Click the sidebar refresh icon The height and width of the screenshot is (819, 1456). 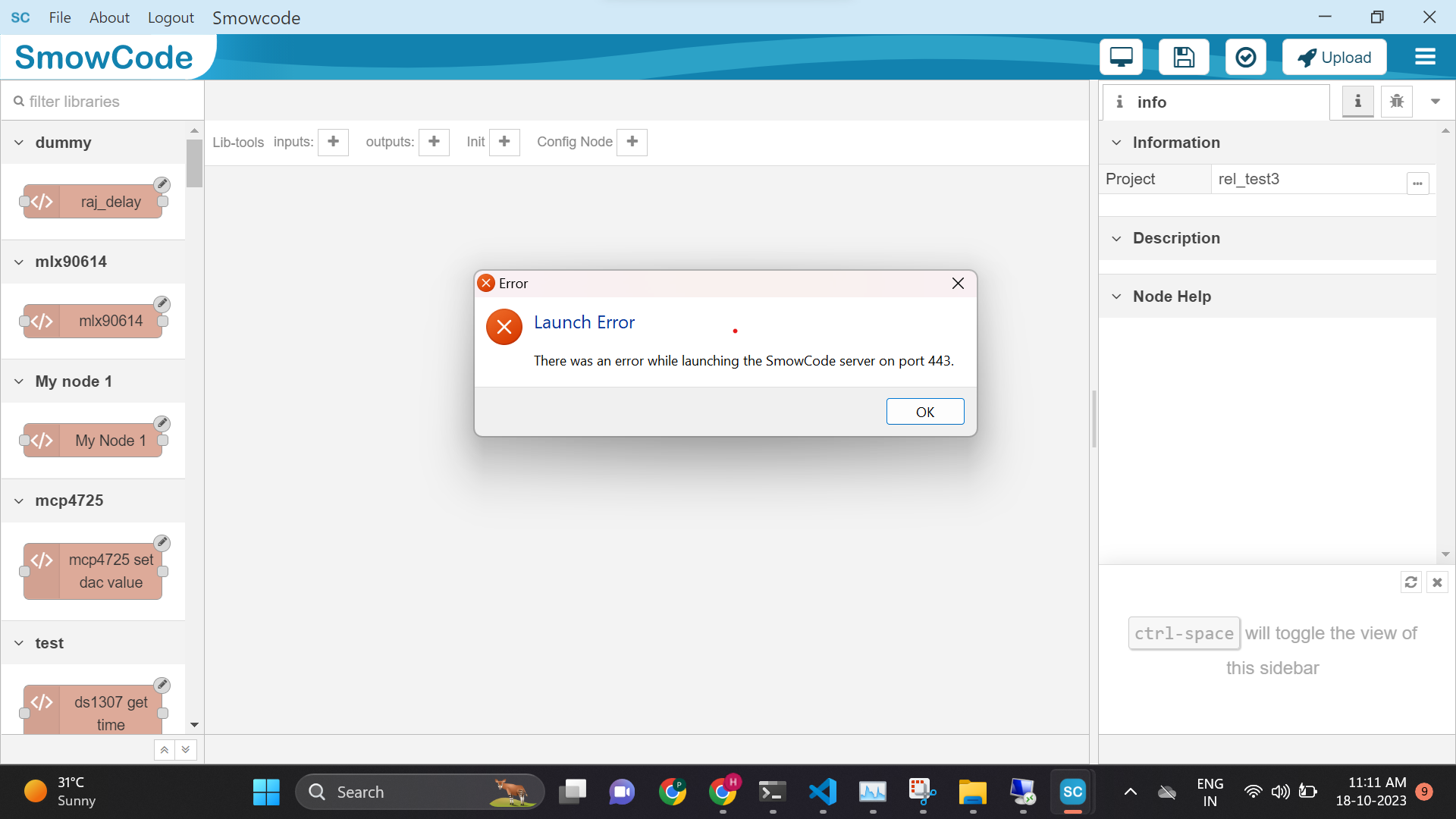pos(1410,582)
